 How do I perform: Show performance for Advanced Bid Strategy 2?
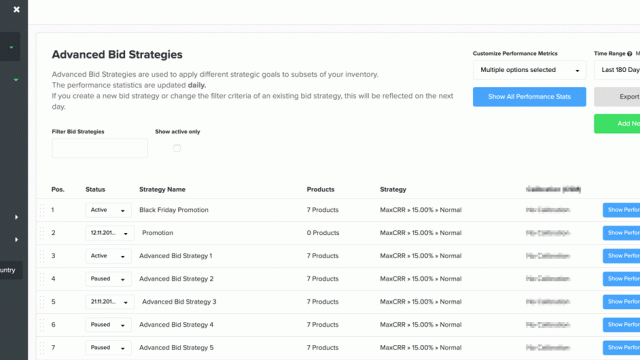tap(621, 279)
